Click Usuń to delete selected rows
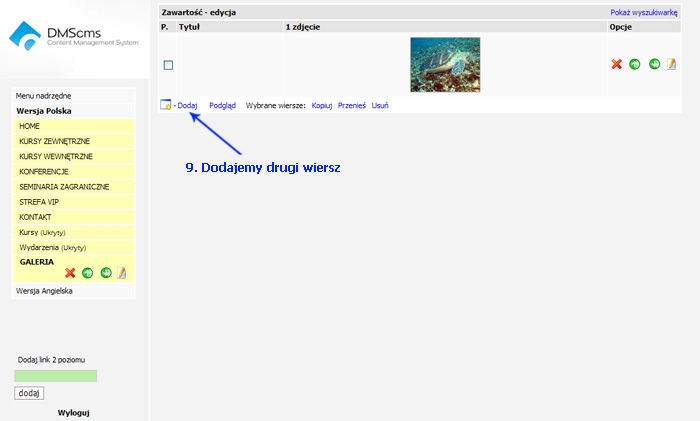 point(380,105)
